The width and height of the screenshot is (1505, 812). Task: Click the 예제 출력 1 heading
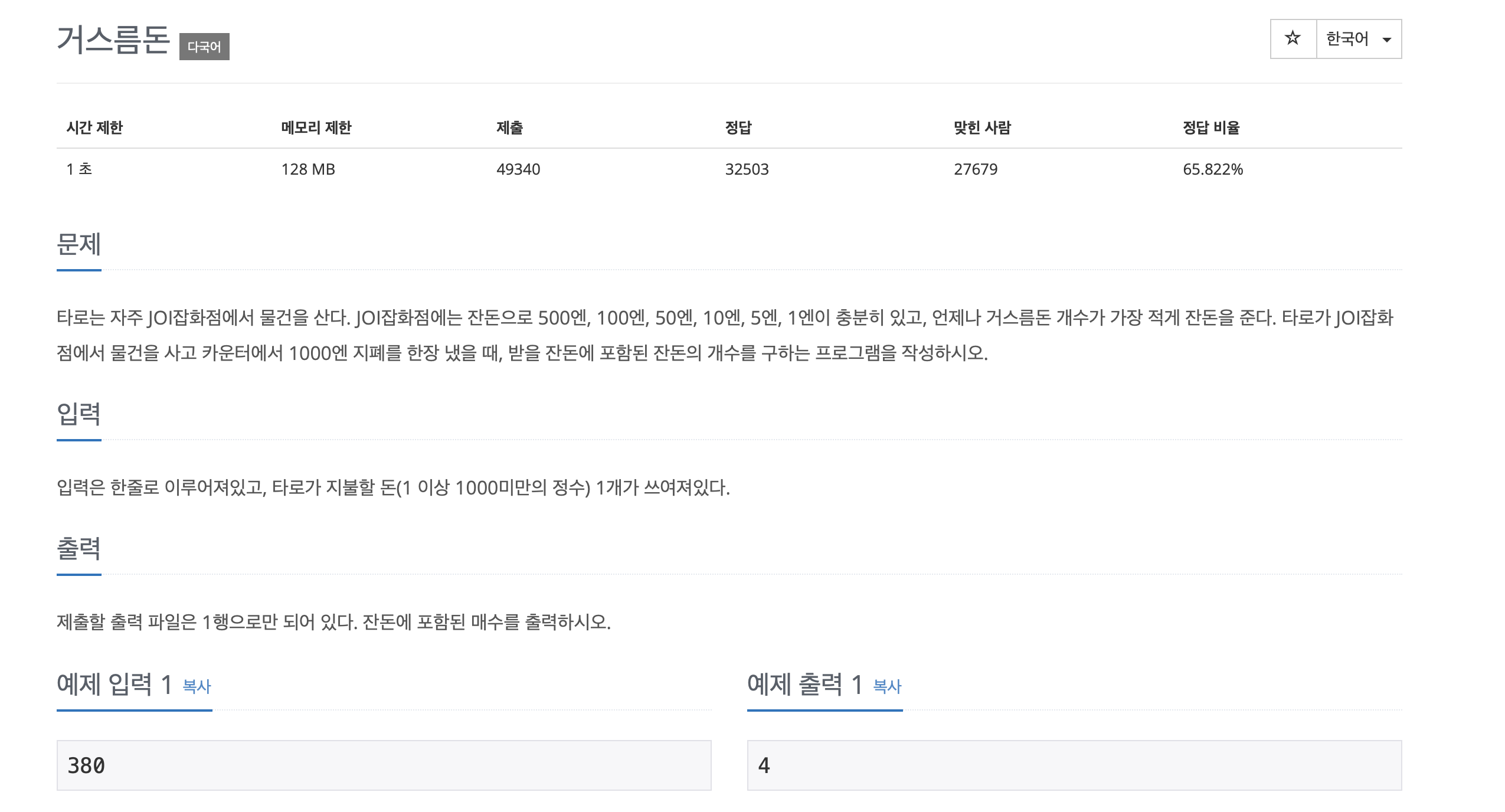click(805, 685)
